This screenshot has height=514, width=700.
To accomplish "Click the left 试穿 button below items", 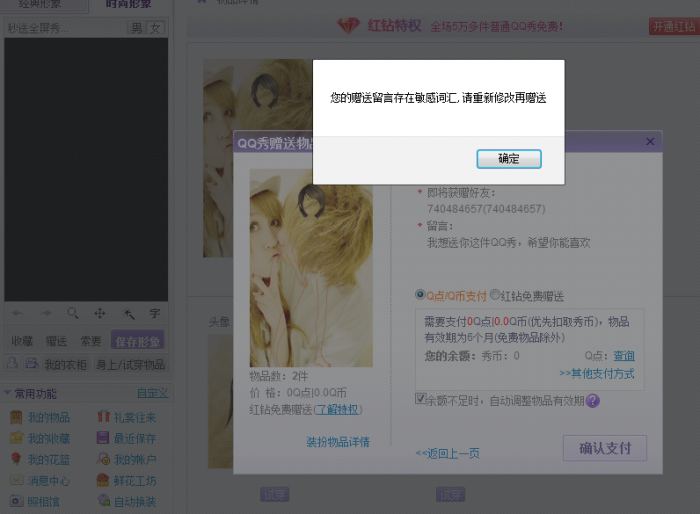I will [x=275, y=495].
